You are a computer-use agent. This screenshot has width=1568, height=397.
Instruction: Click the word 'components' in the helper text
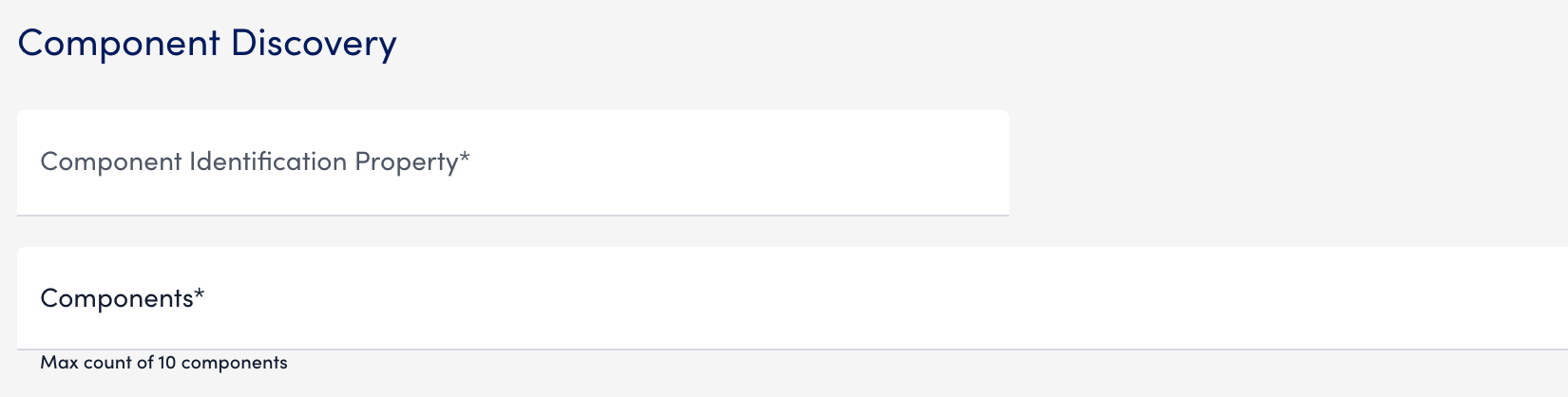(234, 363)
